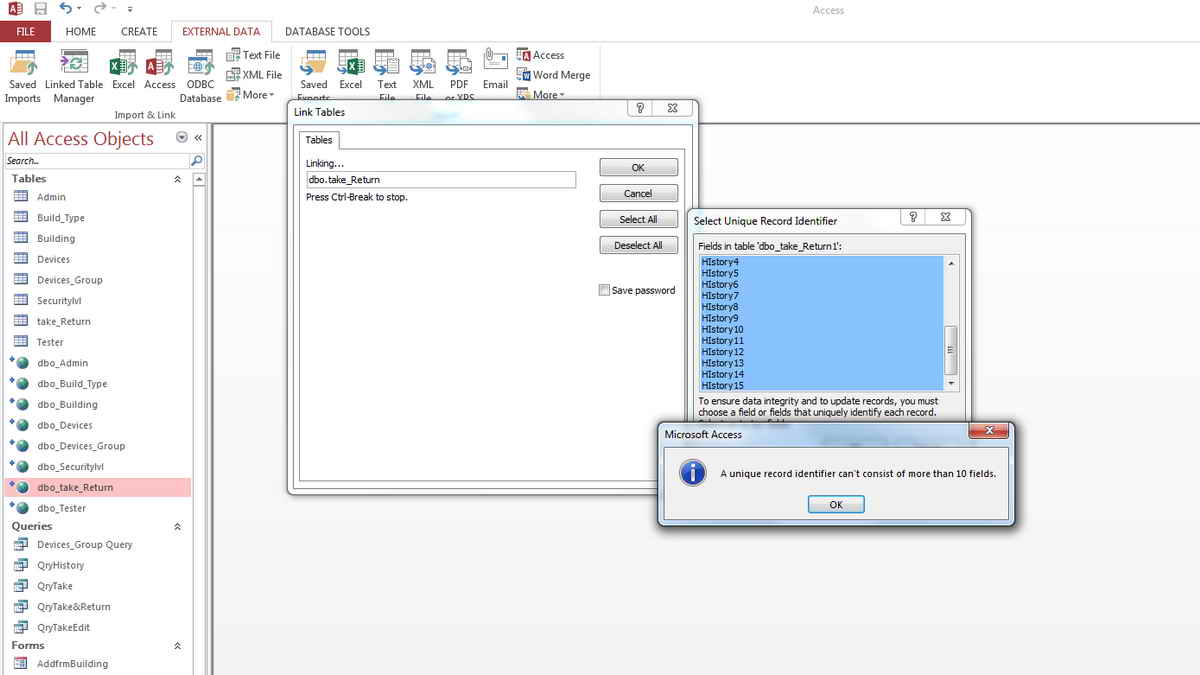Viewport: 1200px width, 675px height.
Task: Select HIstory10 in the fields list
Action: 822,329
